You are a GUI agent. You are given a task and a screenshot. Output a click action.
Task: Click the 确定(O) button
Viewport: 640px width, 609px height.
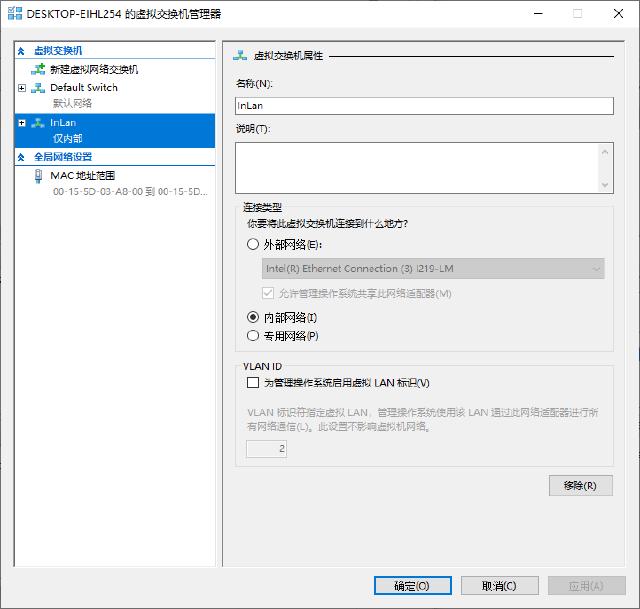coord(413,586)
